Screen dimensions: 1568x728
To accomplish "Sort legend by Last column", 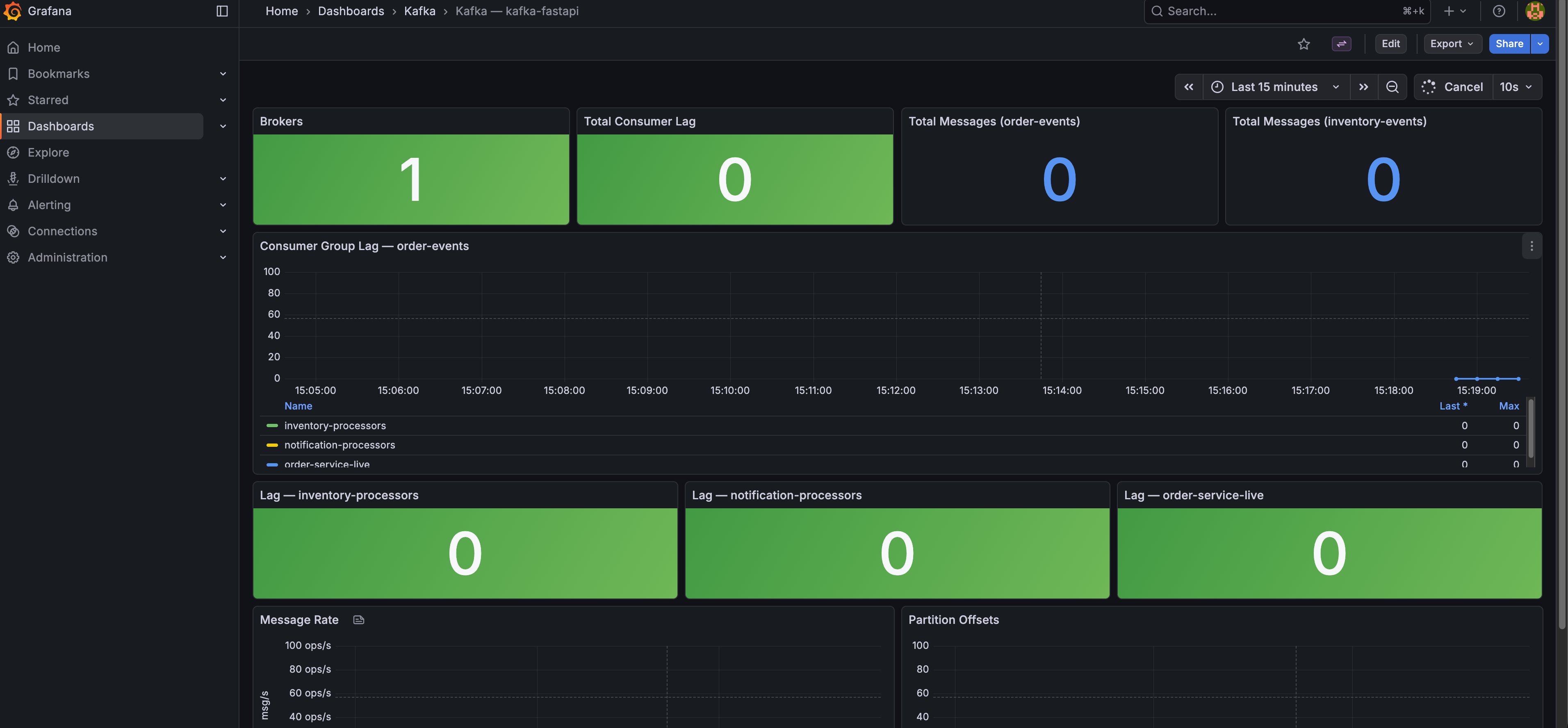I will tap(1453, 406).
